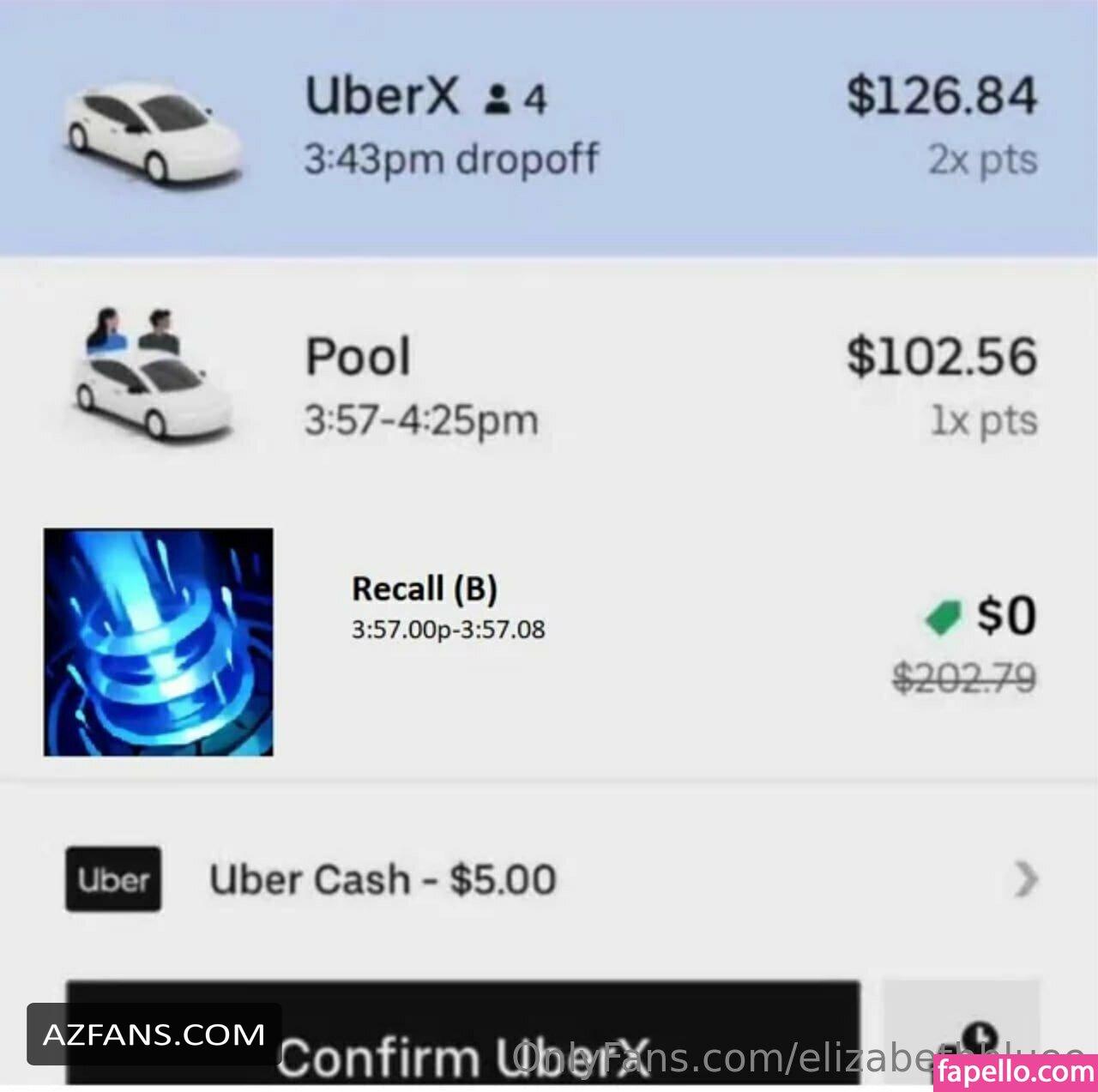Image resolution: width=1098 pixels, height=1092 pixels.
Task: Click the $102.56 Pool price
Action: tap(942, 356)
